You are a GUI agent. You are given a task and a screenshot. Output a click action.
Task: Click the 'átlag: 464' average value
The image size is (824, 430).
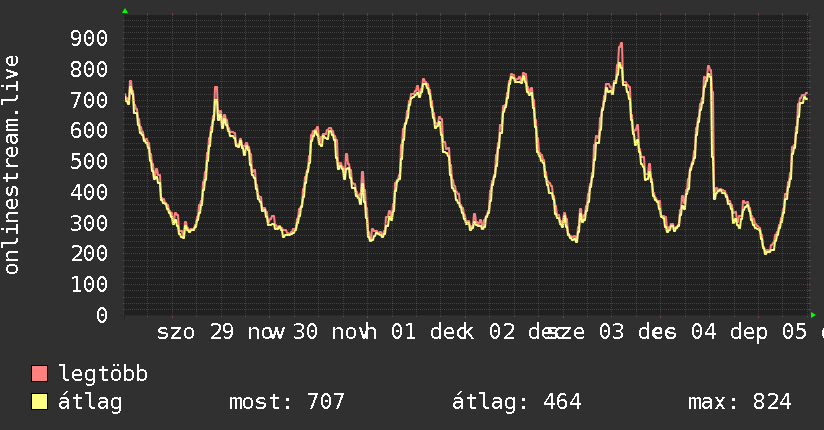coord(517,402)
